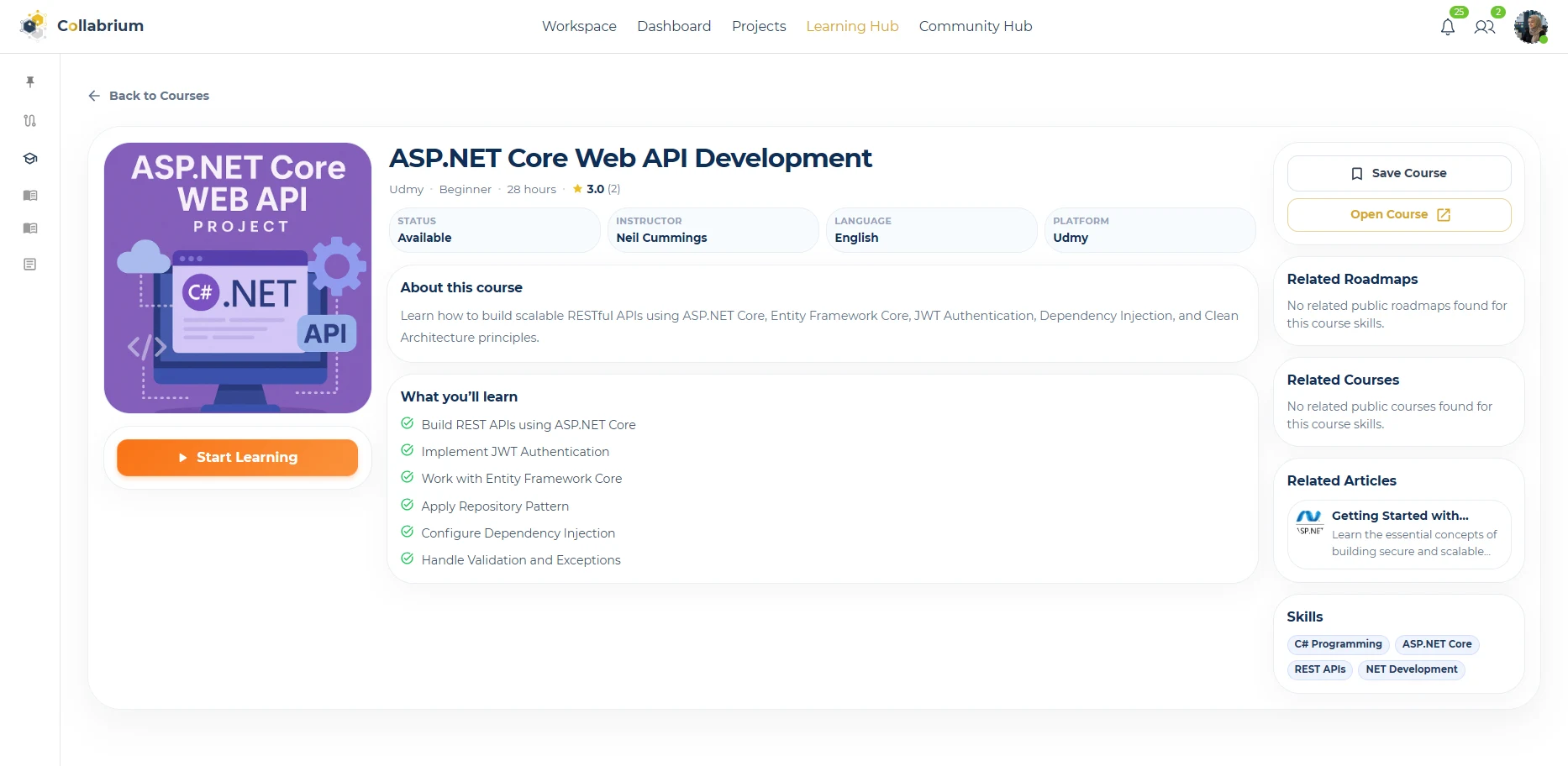The image size is (1568, 766).
Task: Click the Collabrium logo icon
Action: click(34, 25)
